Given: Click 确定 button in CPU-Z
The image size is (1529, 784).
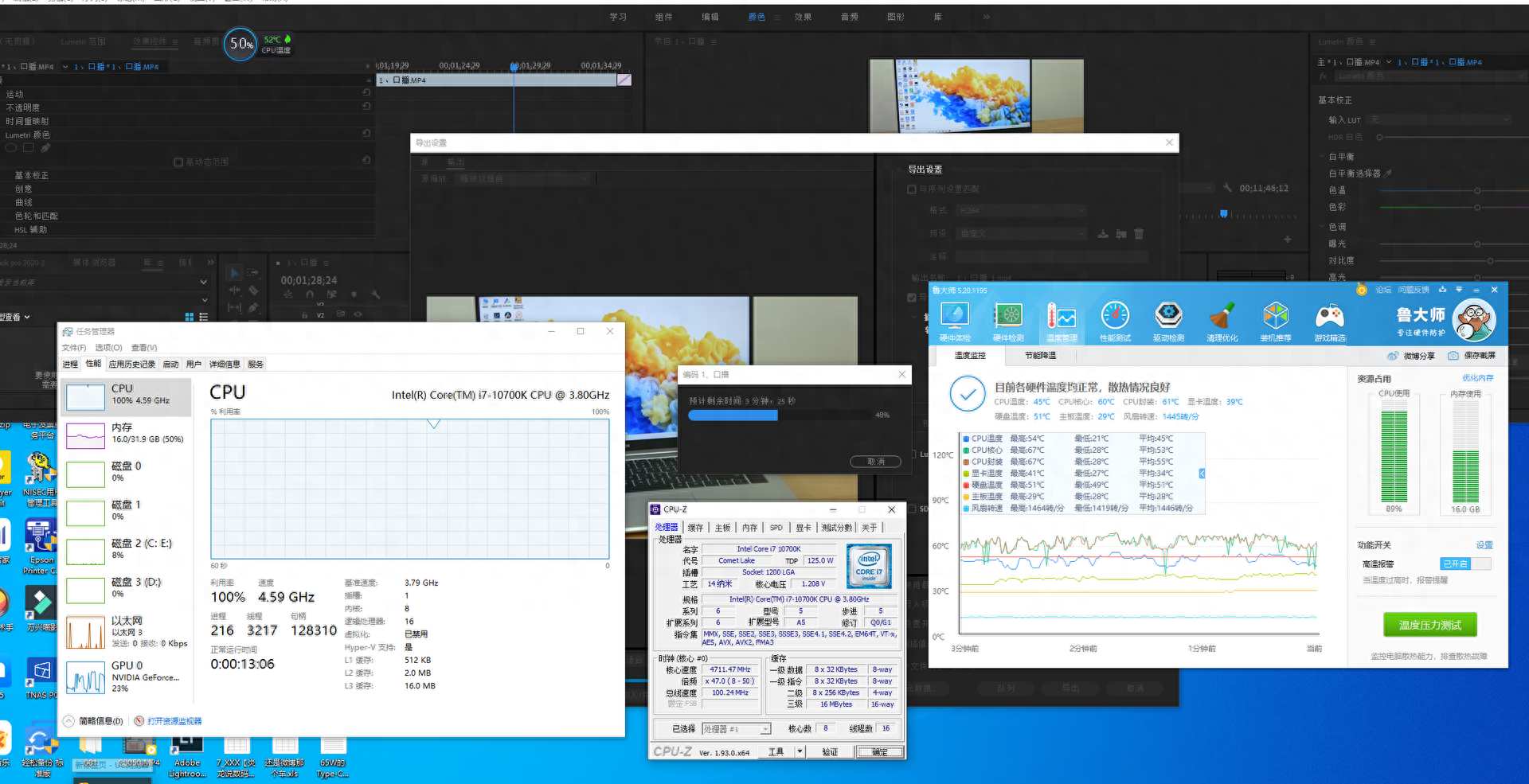Looking at the screenshot, I should coord(880,751).
